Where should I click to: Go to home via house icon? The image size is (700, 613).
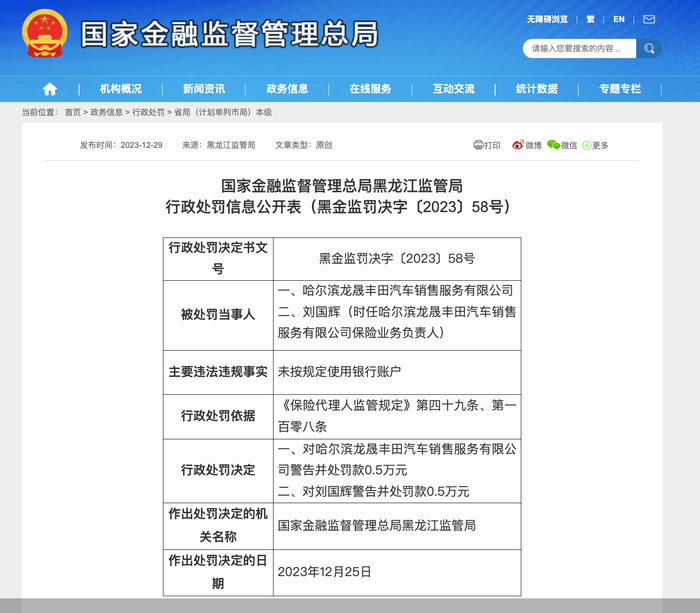click(x=50, y=89)
